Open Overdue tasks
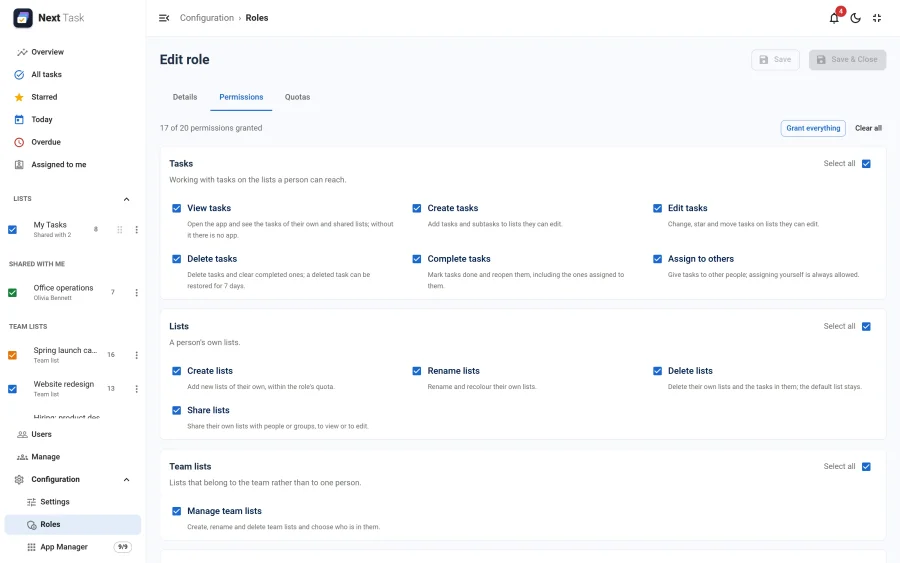 [x=73, y=142]
